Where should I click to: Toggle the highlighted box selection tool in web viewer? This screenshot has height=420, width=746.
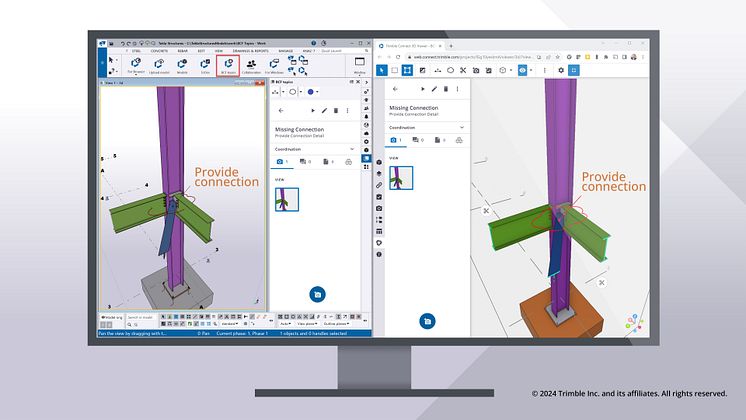pos(408,71)
